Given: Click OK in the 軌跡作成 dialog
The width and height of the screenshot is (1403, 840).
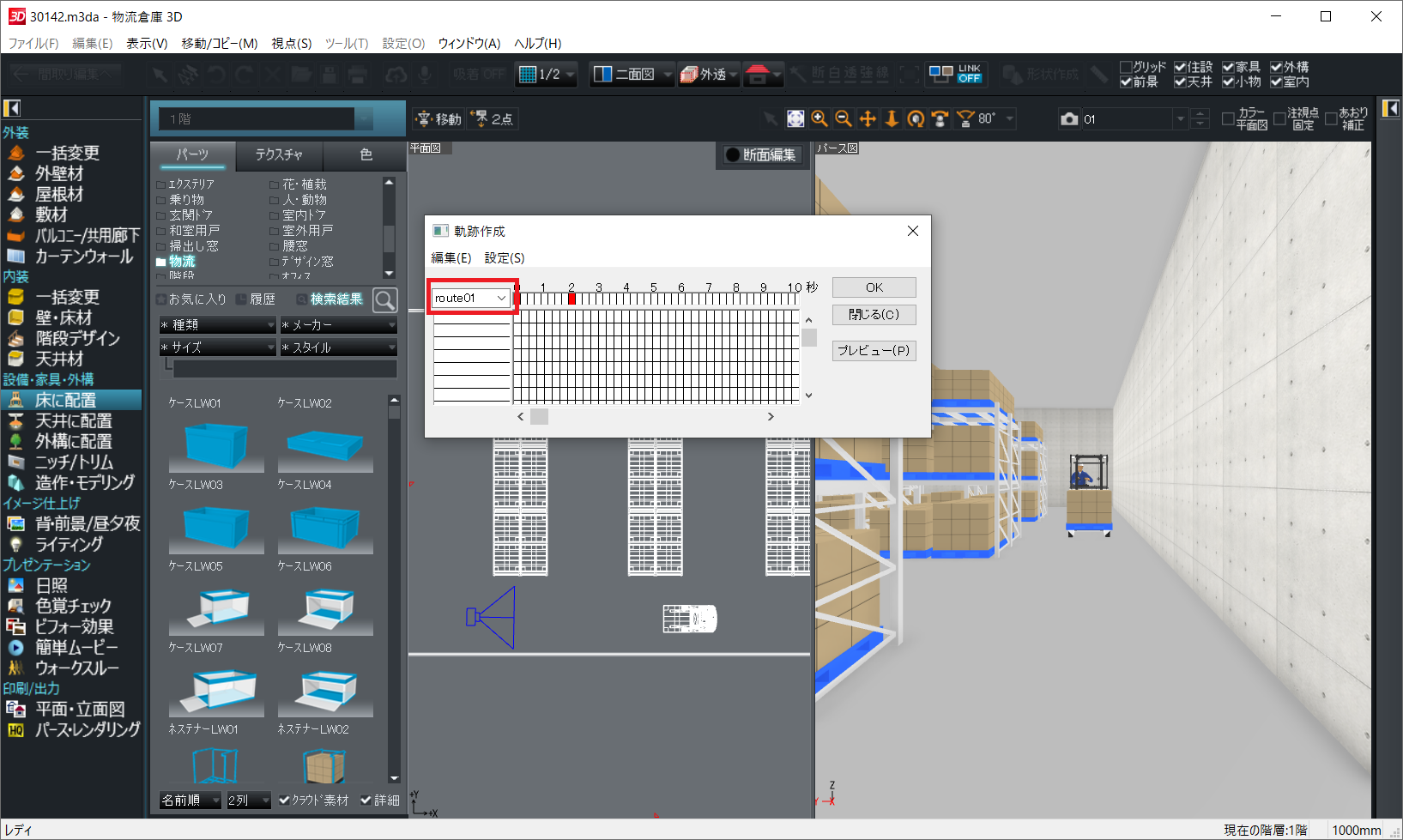Looking at the screenshot, I should [874, 287].
